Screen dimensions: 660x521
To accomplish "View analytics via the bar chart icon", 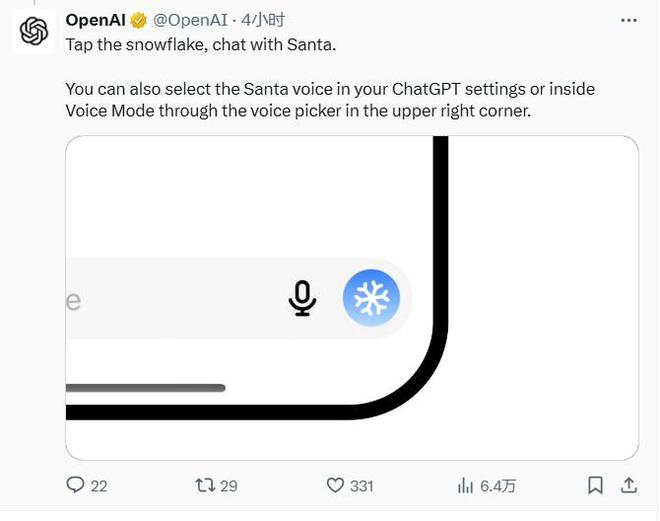I will click(465, 485).
